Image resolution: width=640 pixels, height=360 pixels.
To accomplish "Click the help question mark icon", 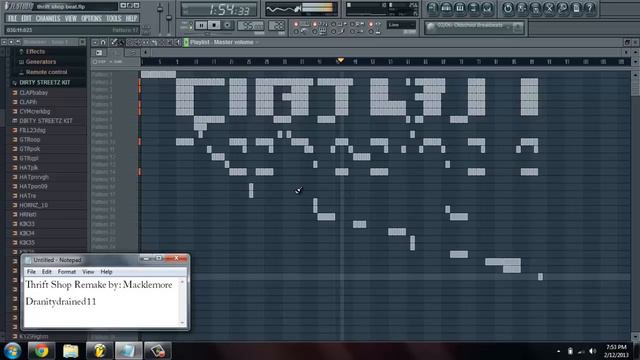I will tap(590, 8).
